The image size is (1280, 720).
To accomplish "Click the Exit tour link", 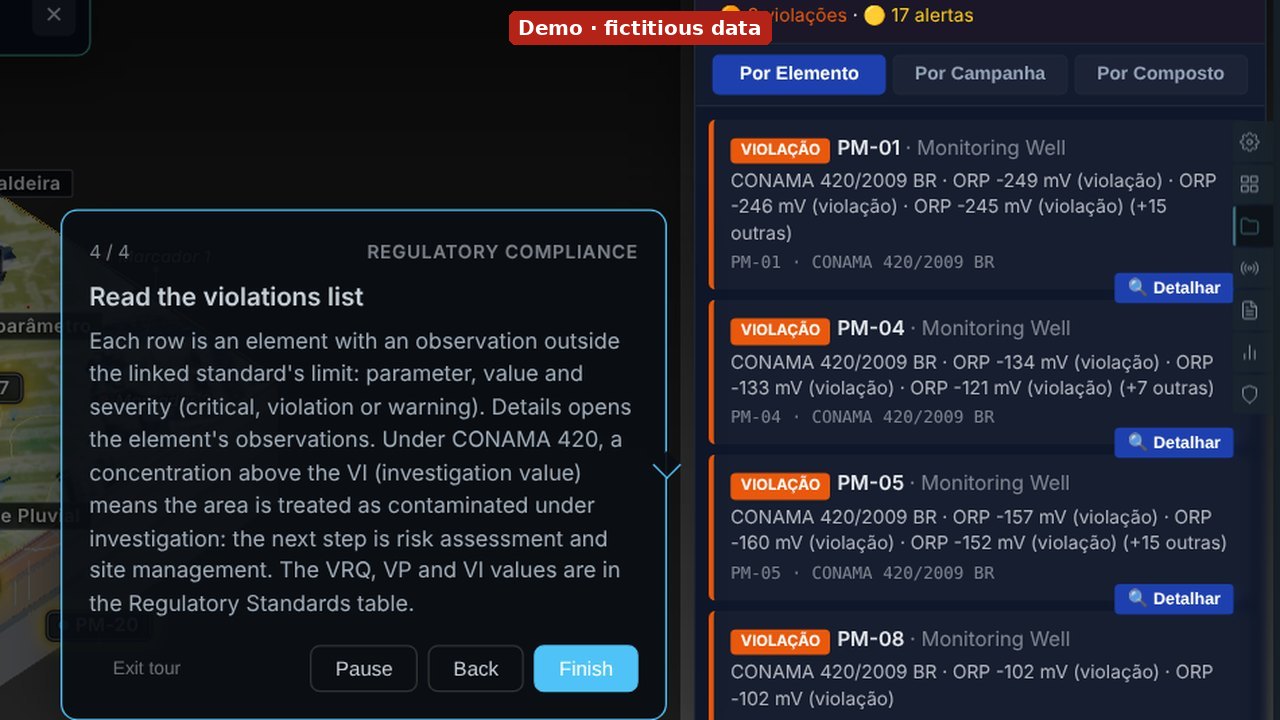I will coord(147,668).
